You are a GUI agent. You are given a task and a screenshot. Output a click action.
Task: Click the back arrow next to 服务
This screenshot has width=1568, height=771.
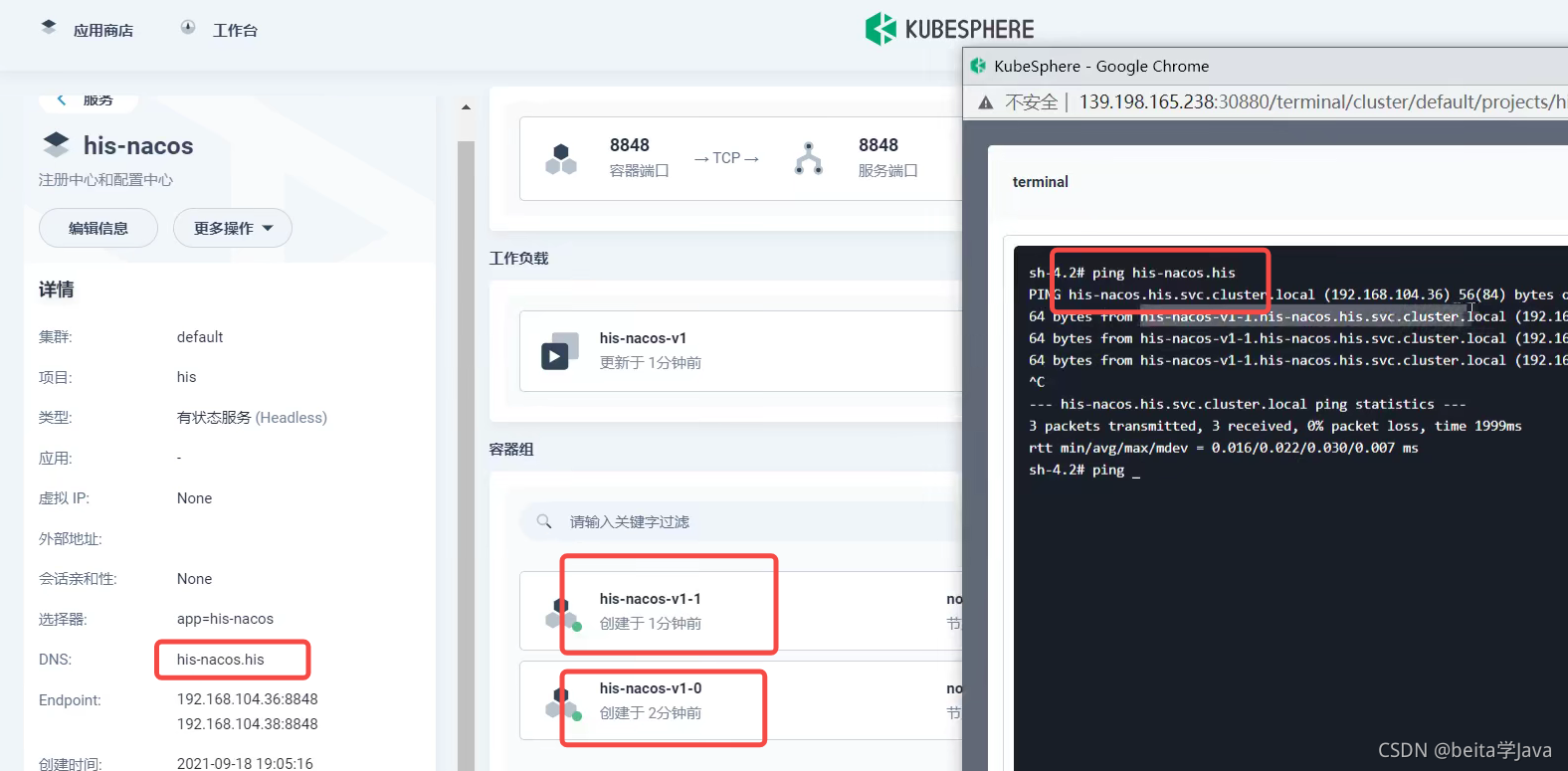[x=62, y=99]
